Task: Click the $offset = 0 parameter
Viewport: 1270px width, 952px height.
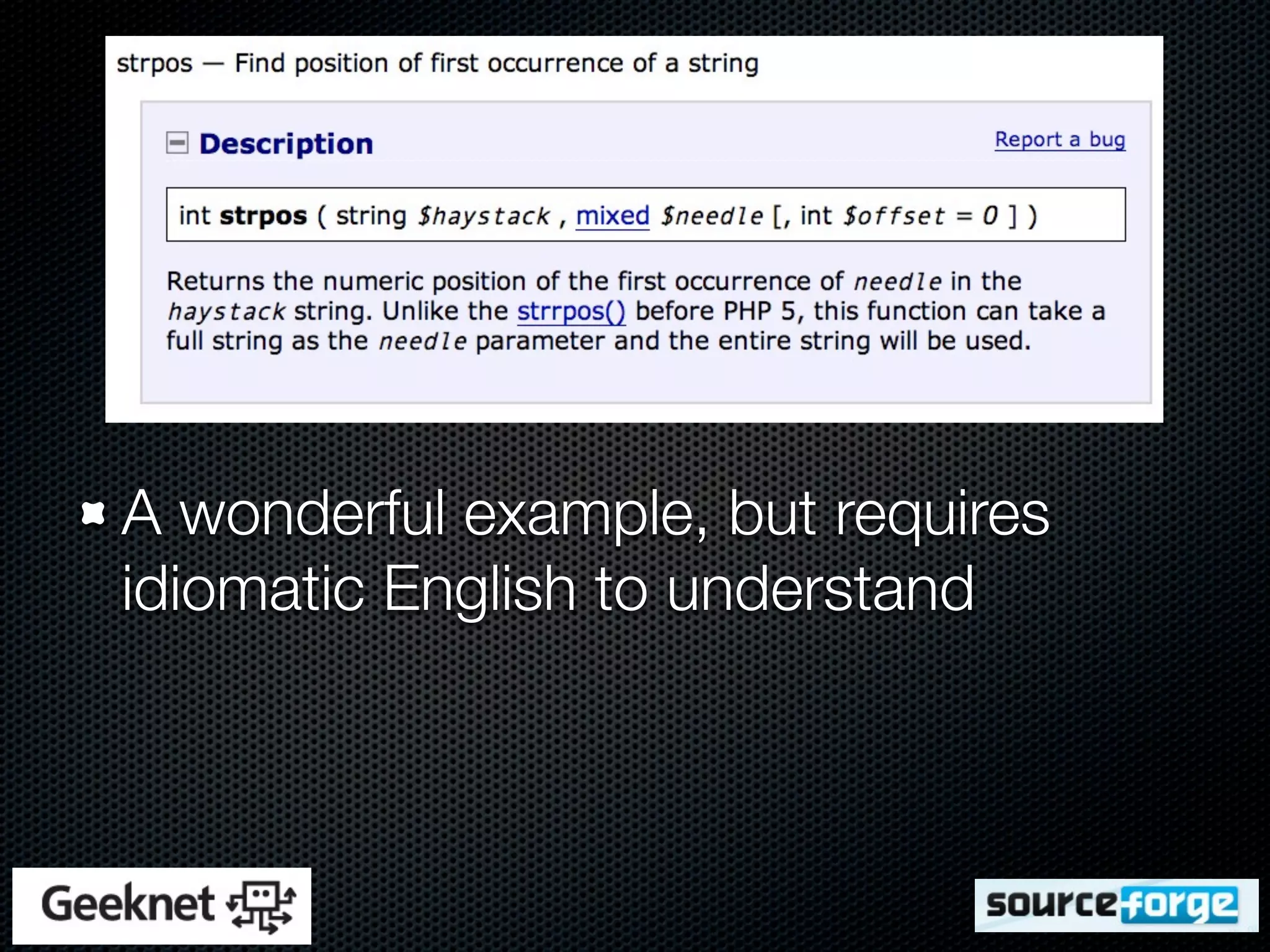Action: click(920, 216)
